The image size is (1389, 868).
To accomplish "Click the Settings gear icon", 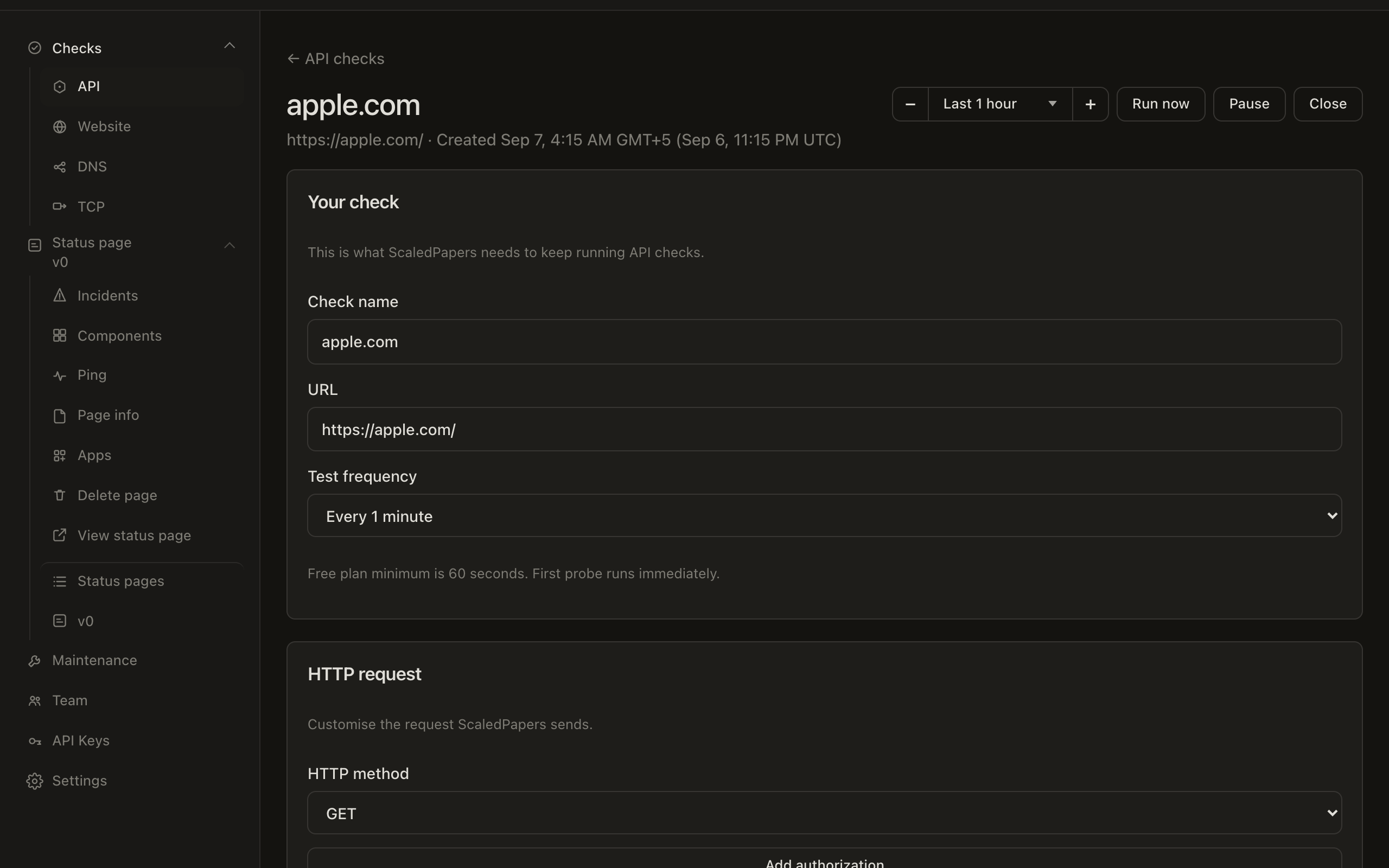I will (x=34, y=781).
